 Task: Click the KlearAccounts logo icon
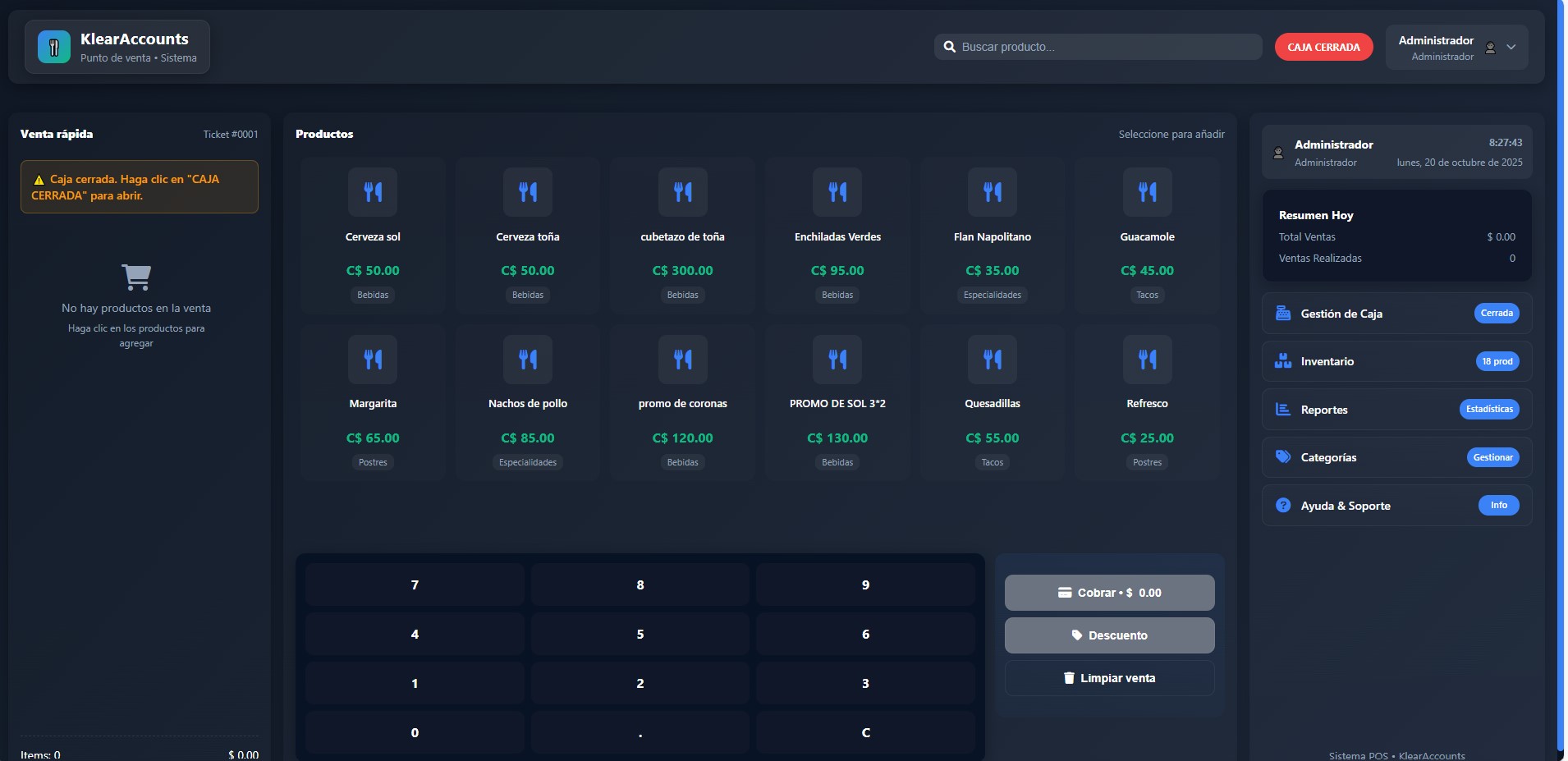pyautogui.click(x=54, y=48)
